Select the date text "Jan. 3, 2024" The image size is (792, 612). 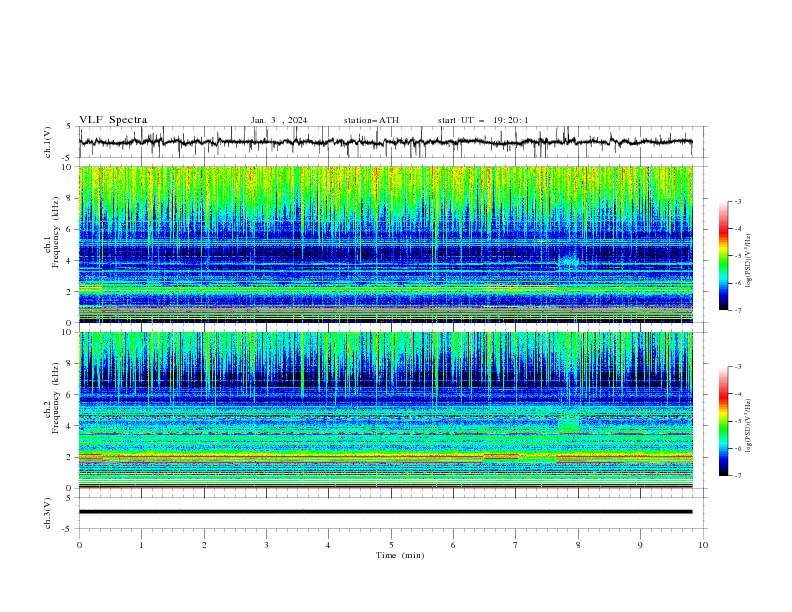(279, 120)
